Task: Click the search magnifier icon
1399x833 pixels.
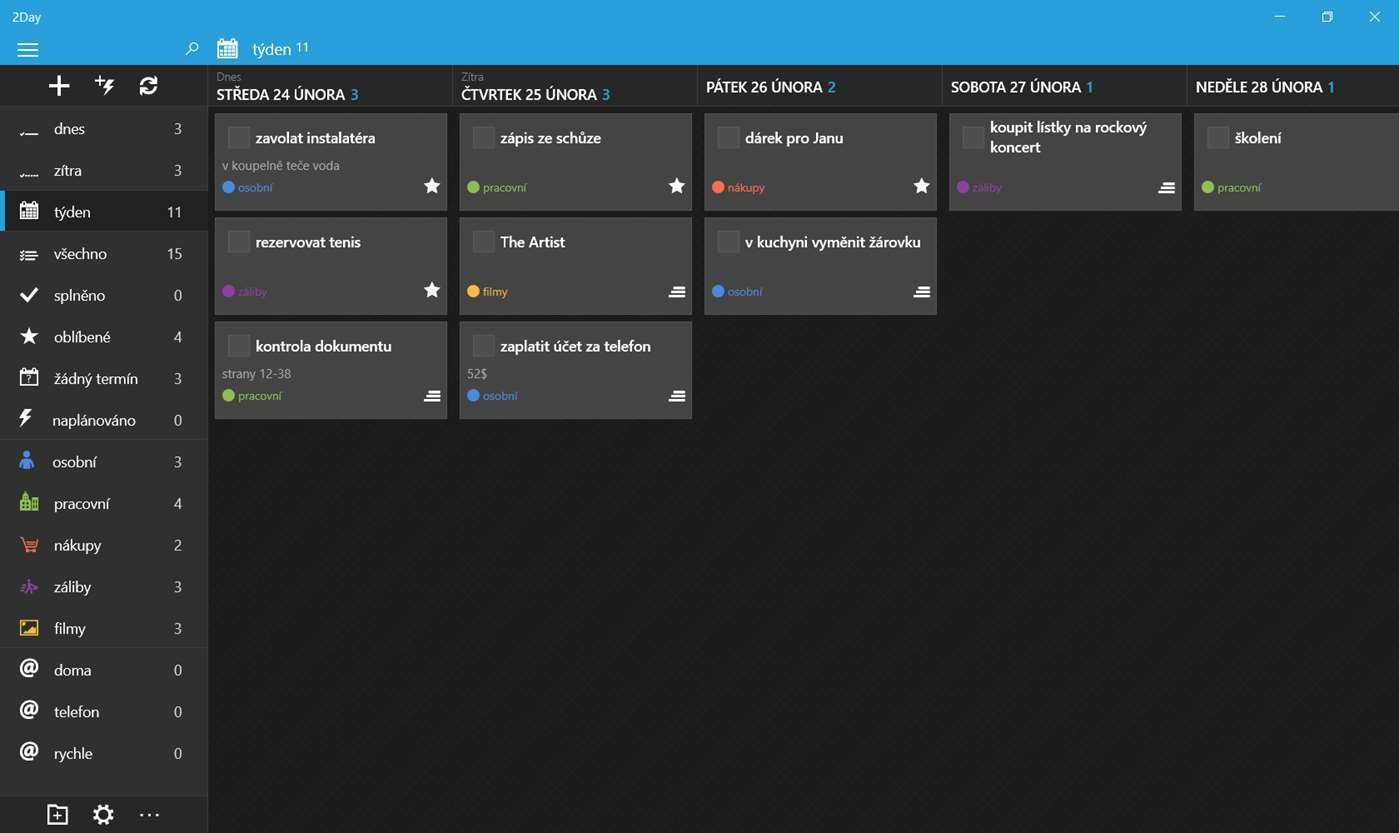Action: click(192, 48)
